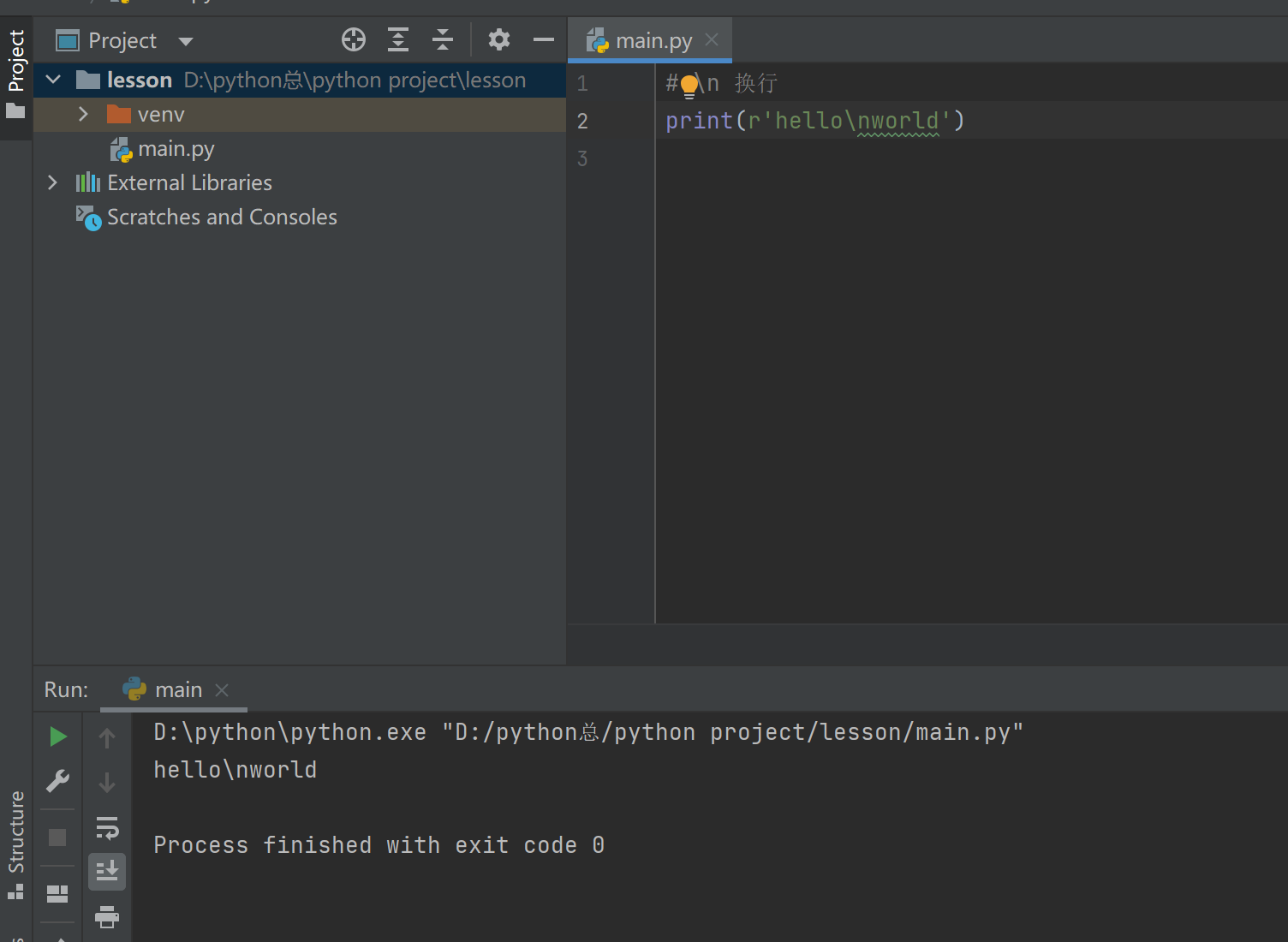Click the yellow intention lightbulb icon
Viewport: 1288px width, 942px height.
689,86
